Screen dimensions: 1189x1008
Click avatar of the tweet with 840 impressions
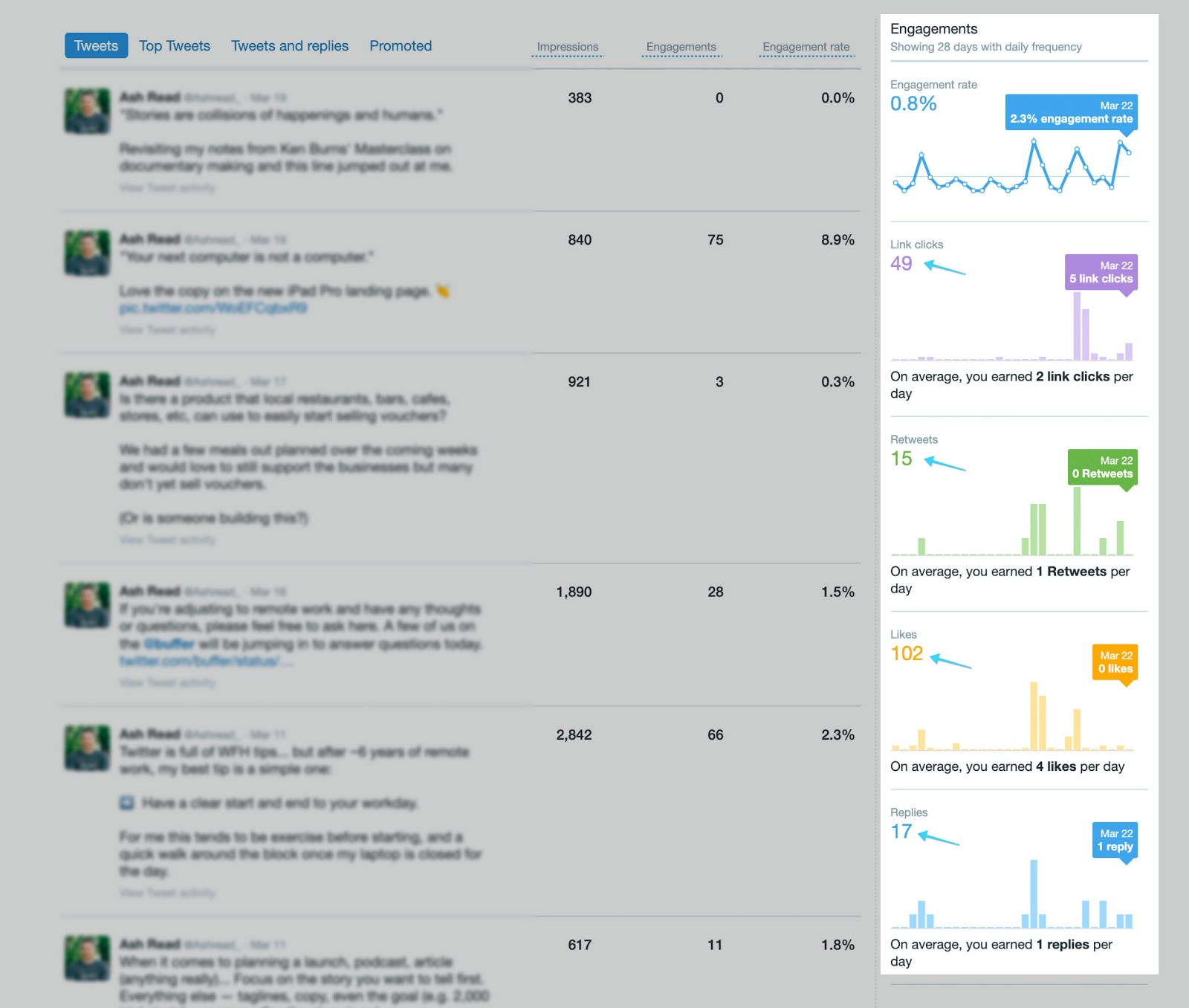tap(87, 253)
